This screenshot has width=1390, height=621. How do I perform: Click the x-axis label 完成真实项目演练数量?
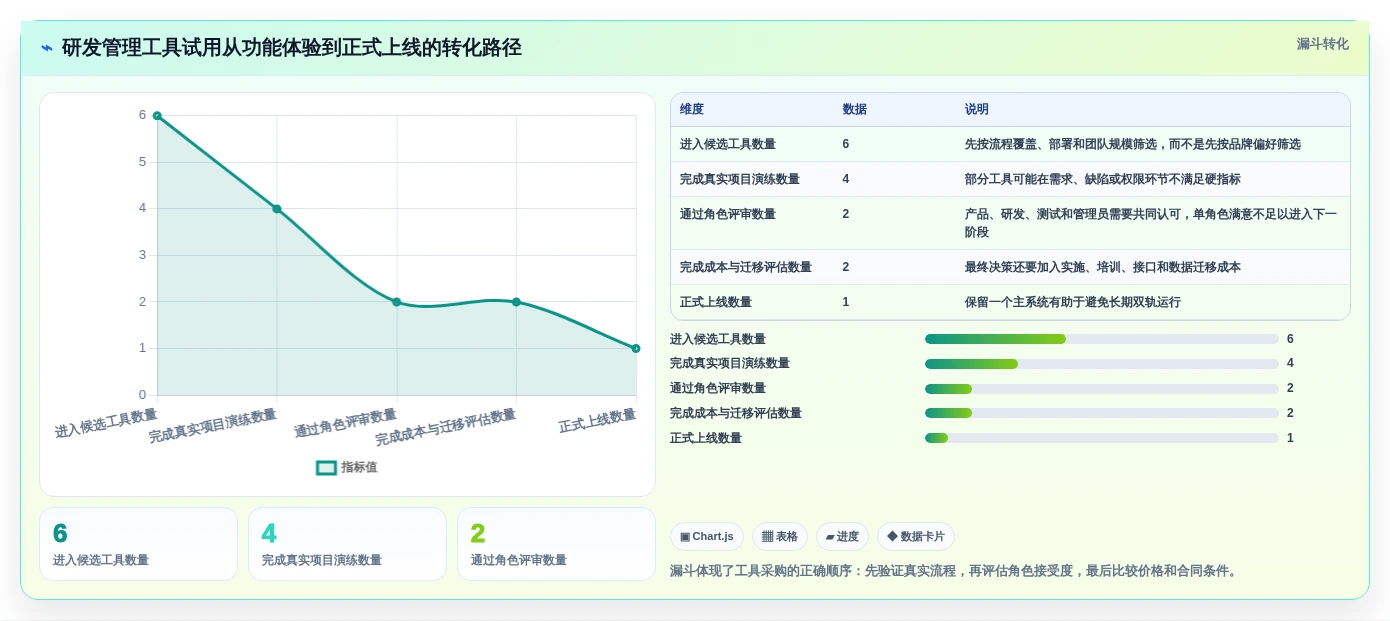coord(213,426)
